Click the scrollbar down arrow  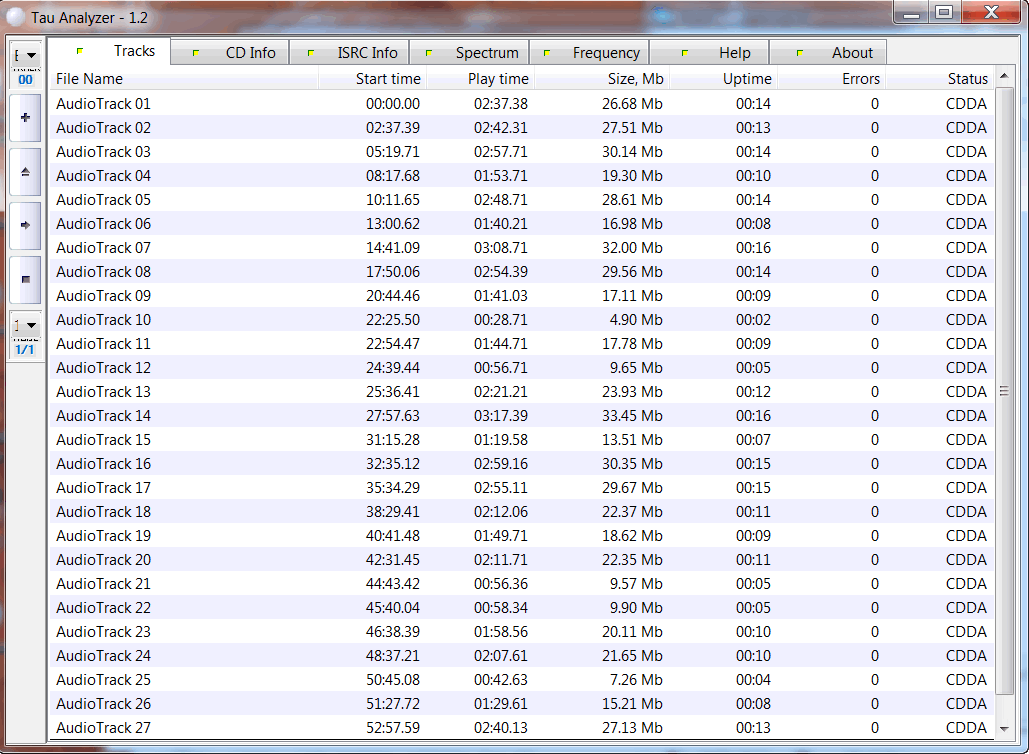[1005, 729]
